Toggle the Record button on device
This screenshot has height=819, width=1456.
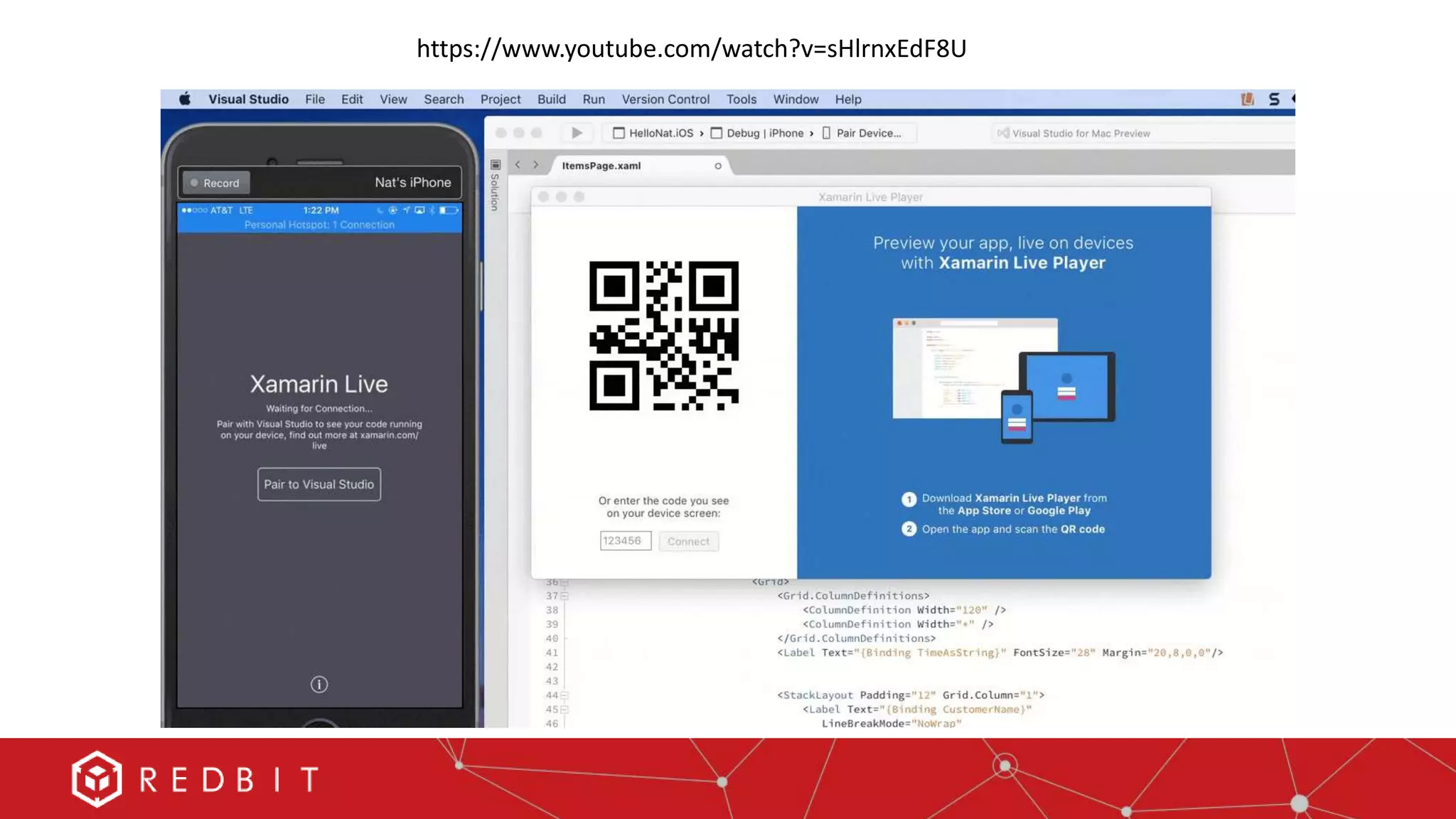coord(216,183)
